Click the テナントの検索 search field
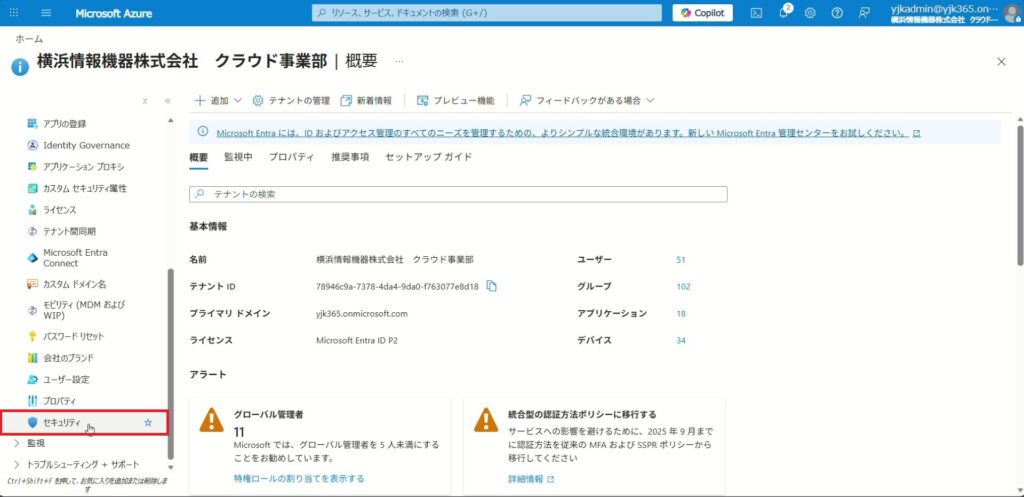1024x497 pixels. coord(458,194)
